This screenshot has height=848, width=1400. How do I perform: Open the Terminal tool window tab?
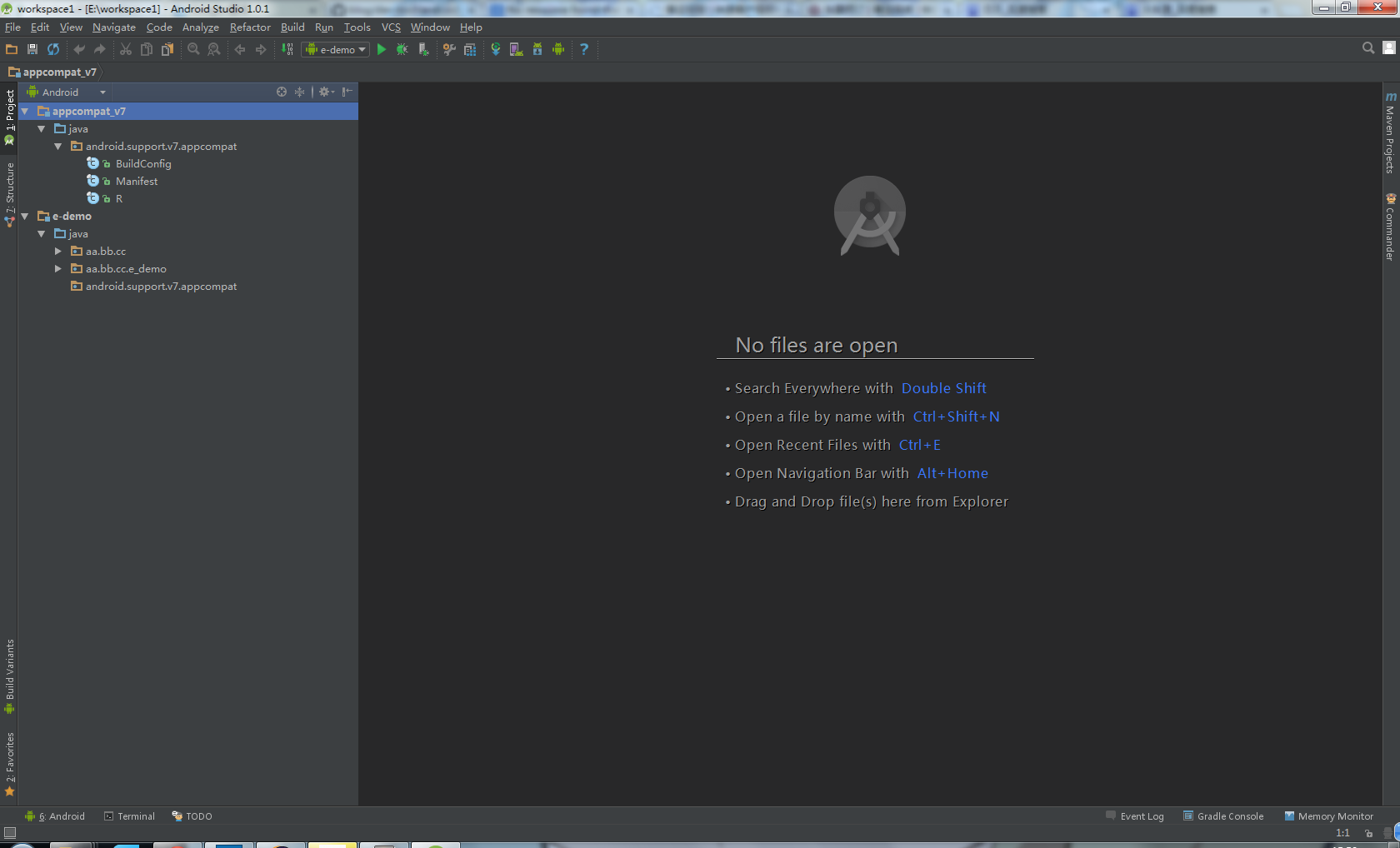(x=130, y=816)
